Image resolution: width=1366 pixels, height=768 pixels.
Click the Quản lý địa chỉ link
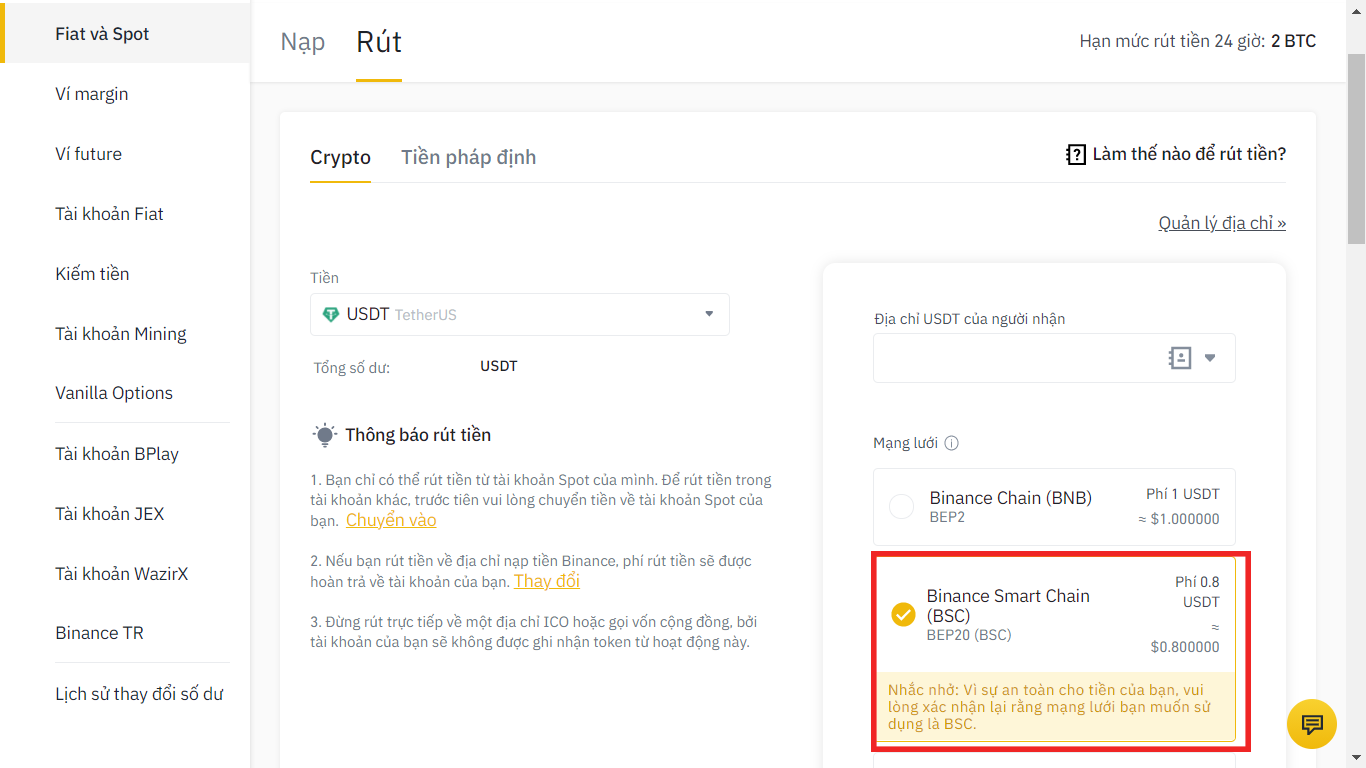point(1222,223)
